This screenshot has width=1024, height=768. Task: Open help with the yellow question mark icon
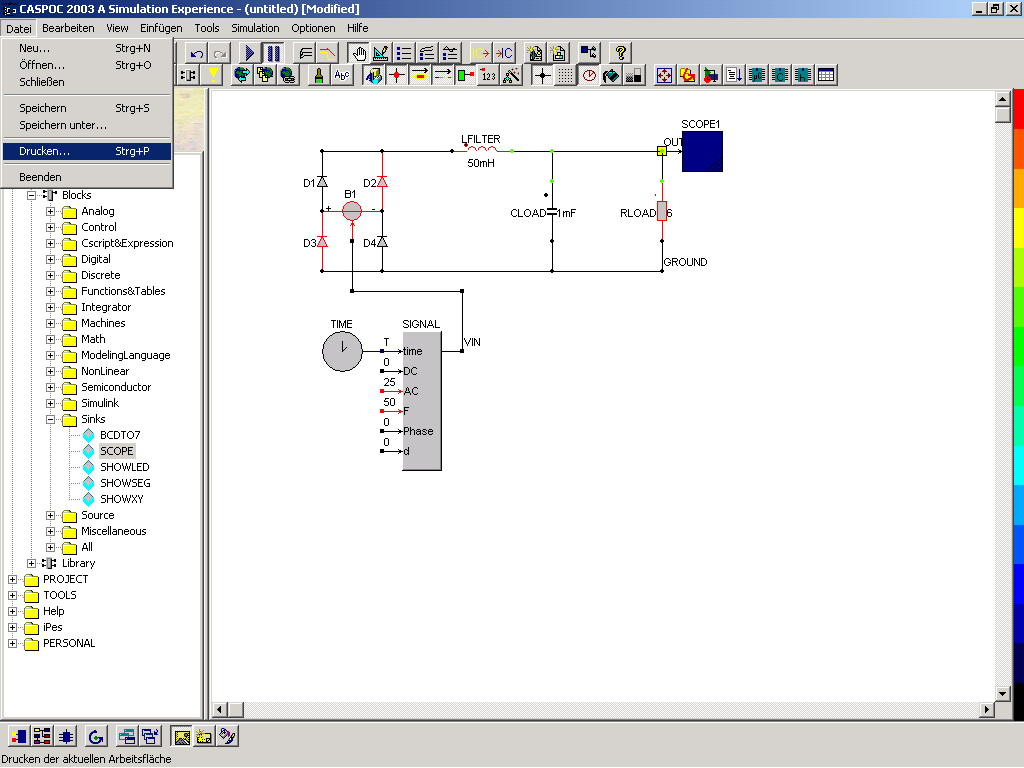[x=620, y=54]
